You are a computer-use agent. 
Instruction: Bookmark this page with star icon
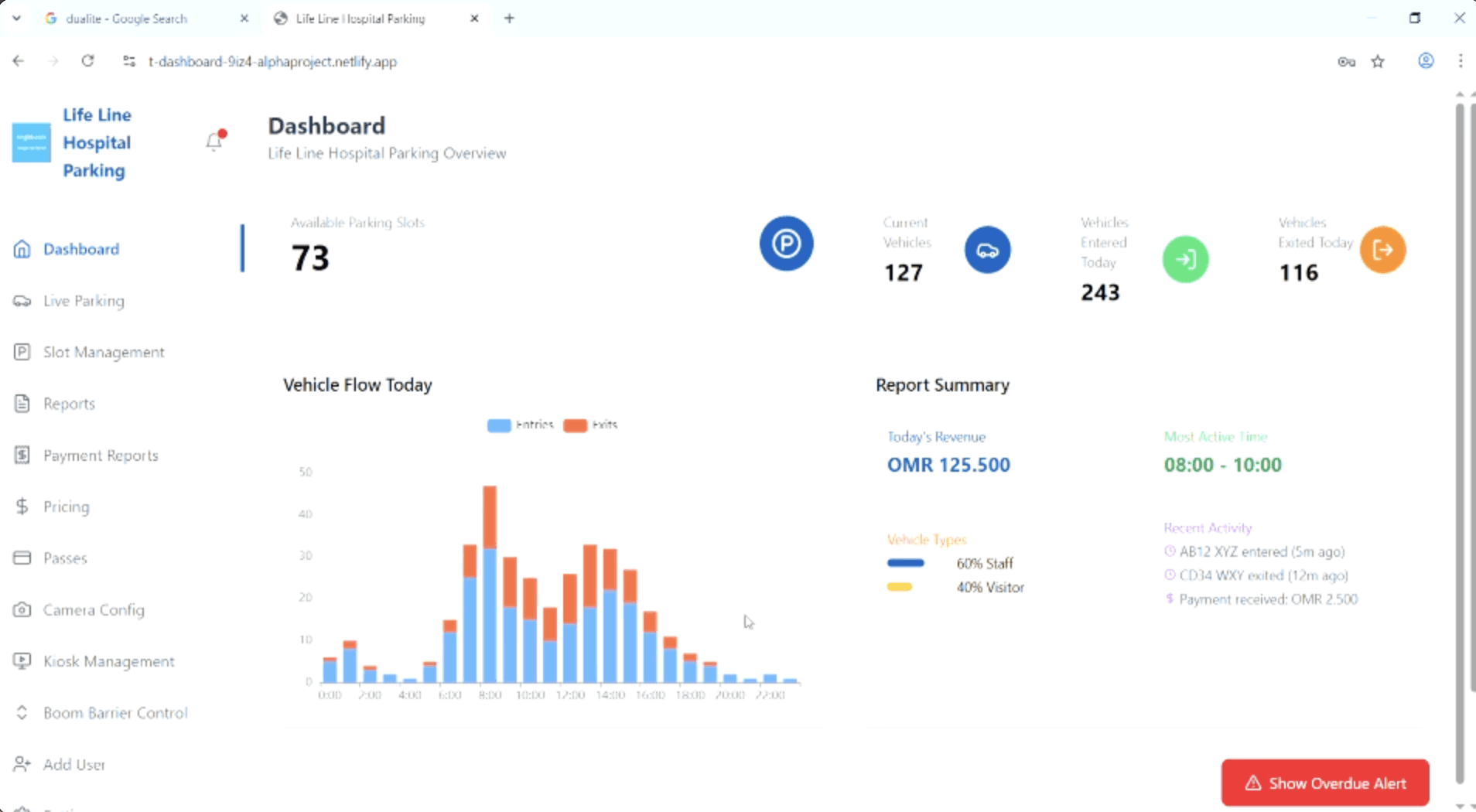coord(1378,62)
